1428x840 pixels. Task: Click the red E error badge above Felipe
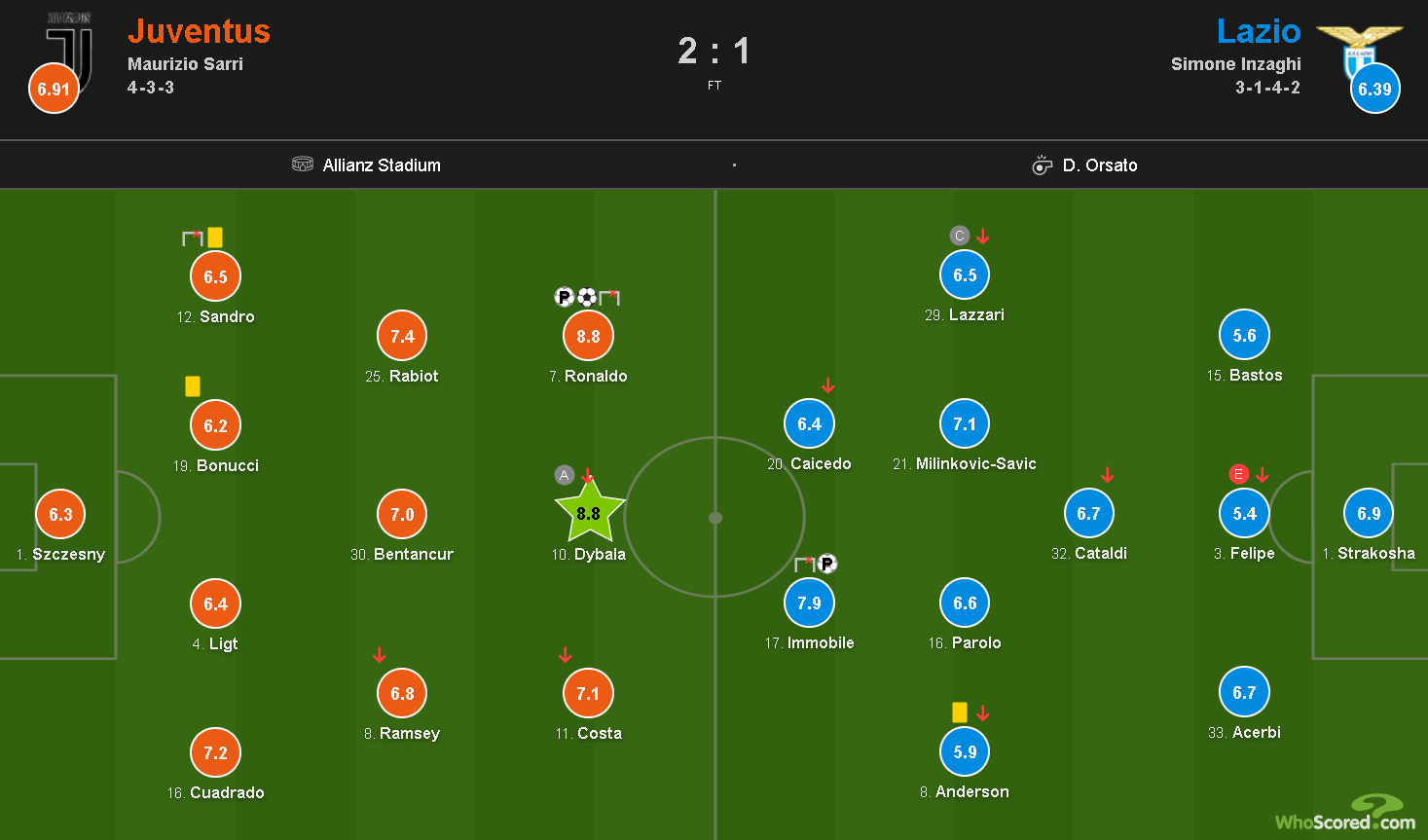tap(1239, 474)
